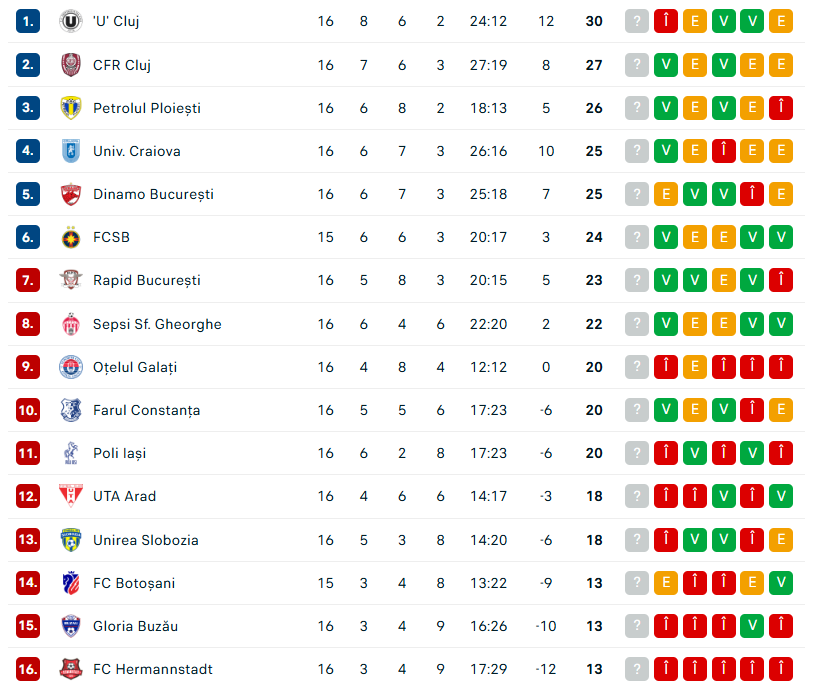Select the UTA Arad team name

[124, 496]
